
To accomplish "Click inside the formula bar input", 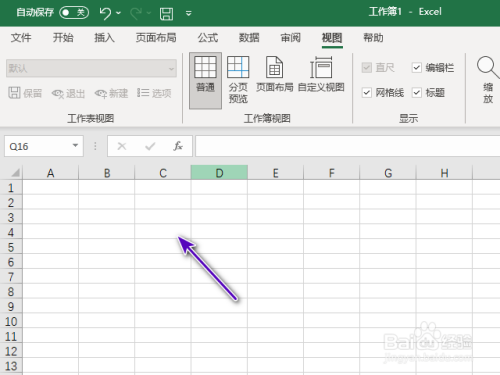I will point(348,146).
